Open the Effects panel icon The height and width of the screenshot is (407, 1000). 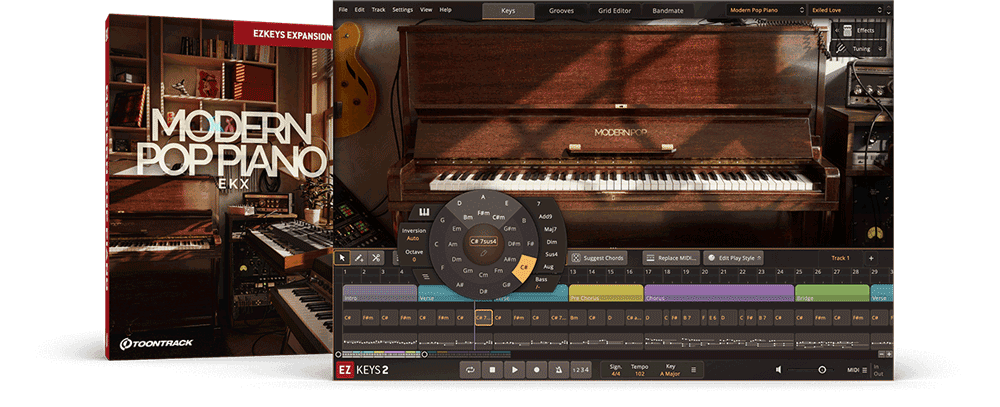pyautogui.click(x=848, y=31)
